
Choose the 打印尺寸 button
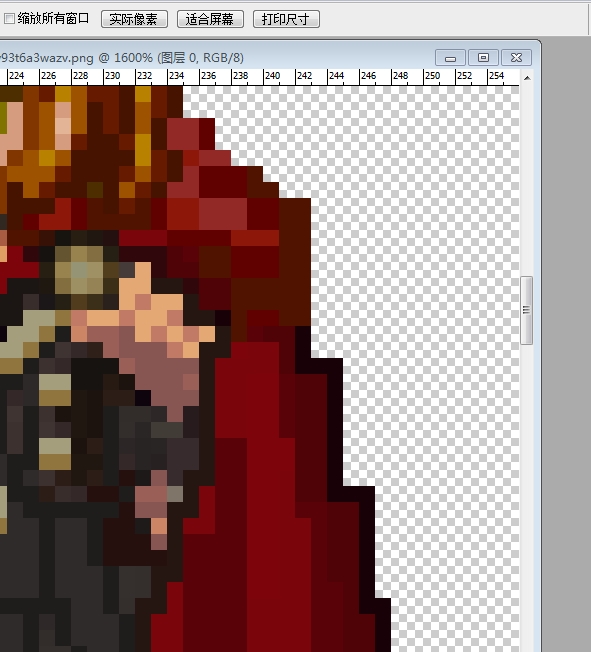(286, 19)
